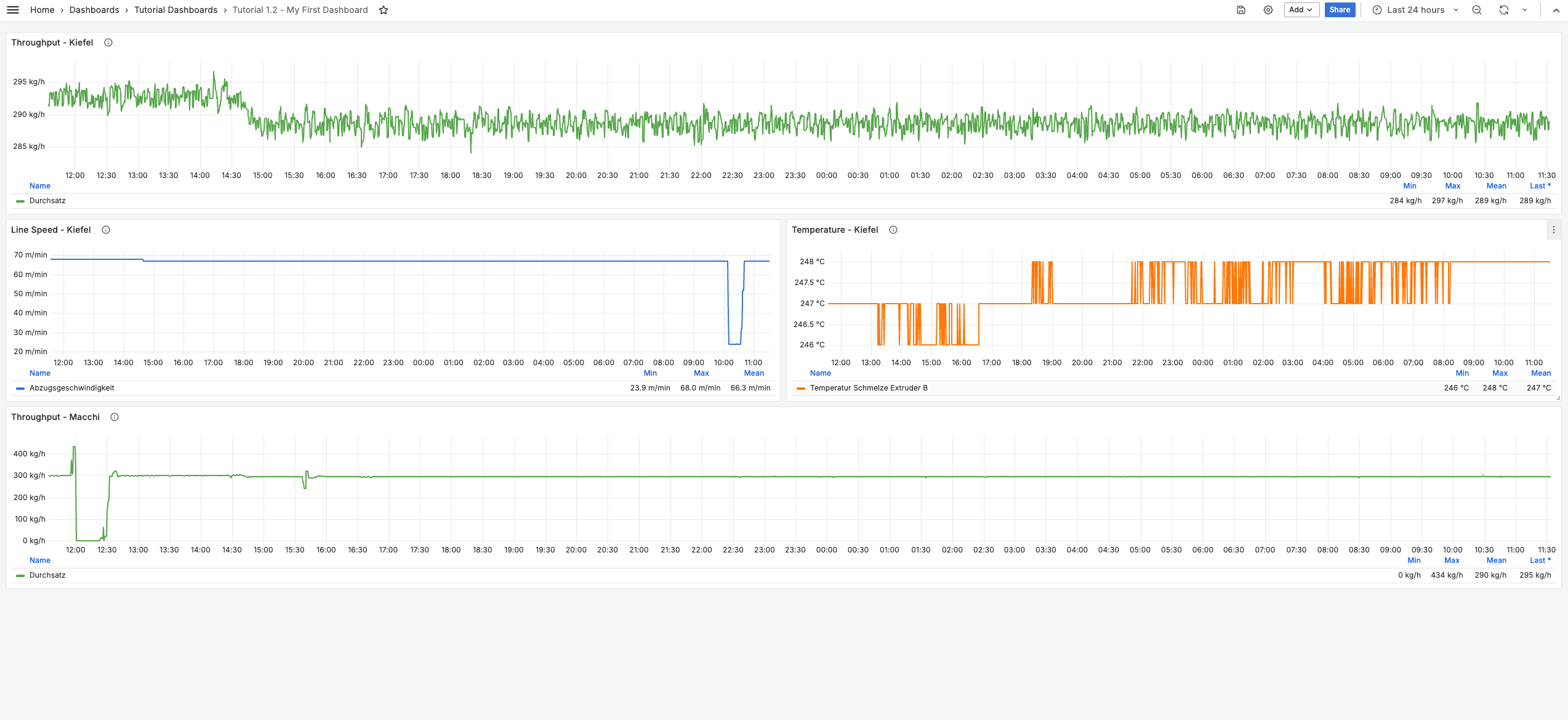1568x720 pixels.
Task: Sort Line Speed legend by Max
Action: tap(701, 373)
